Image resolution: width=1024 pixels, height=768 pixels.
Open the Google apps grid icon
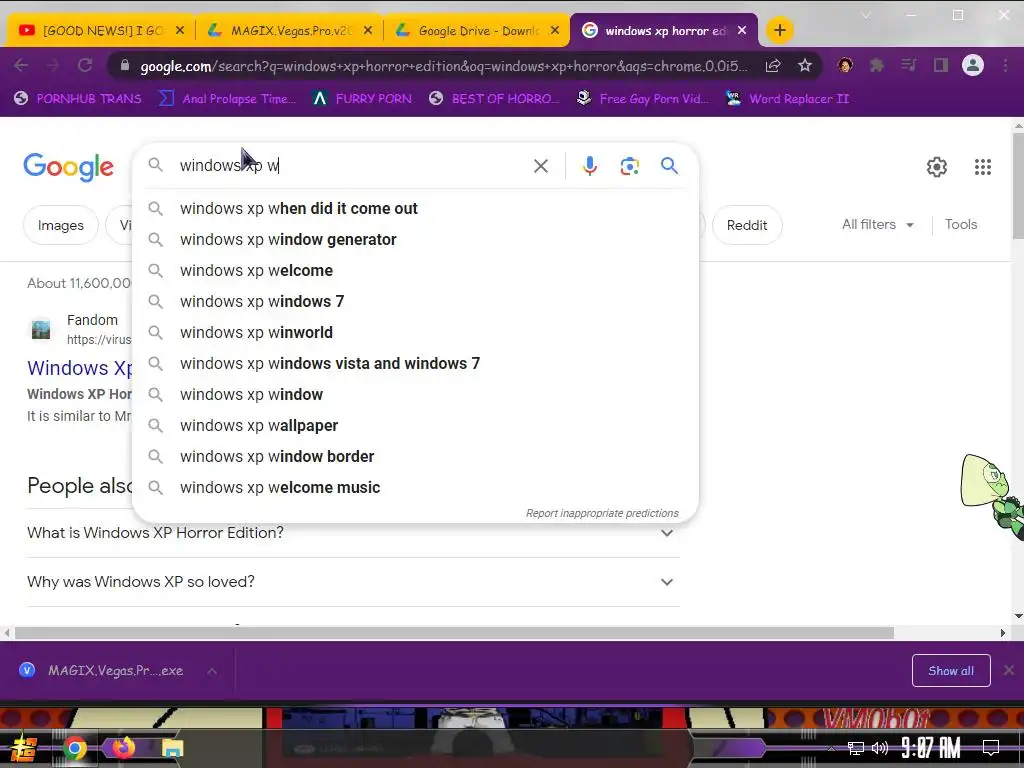[x=983, y=167]
